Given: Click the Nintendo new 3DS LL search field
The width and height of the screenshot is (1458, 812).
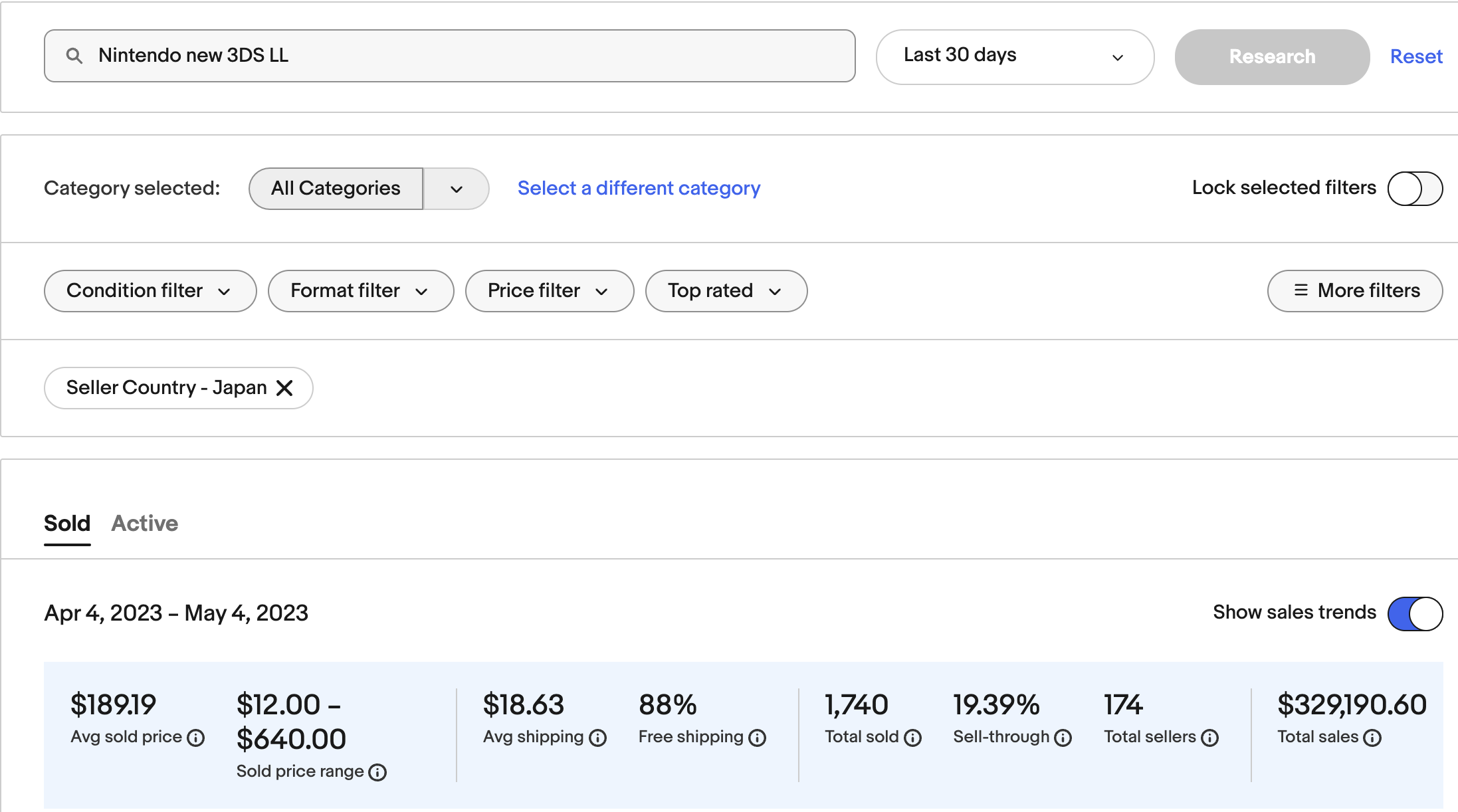Looking at the screenshot, I should pyautogui.click(x=449, y=56).
